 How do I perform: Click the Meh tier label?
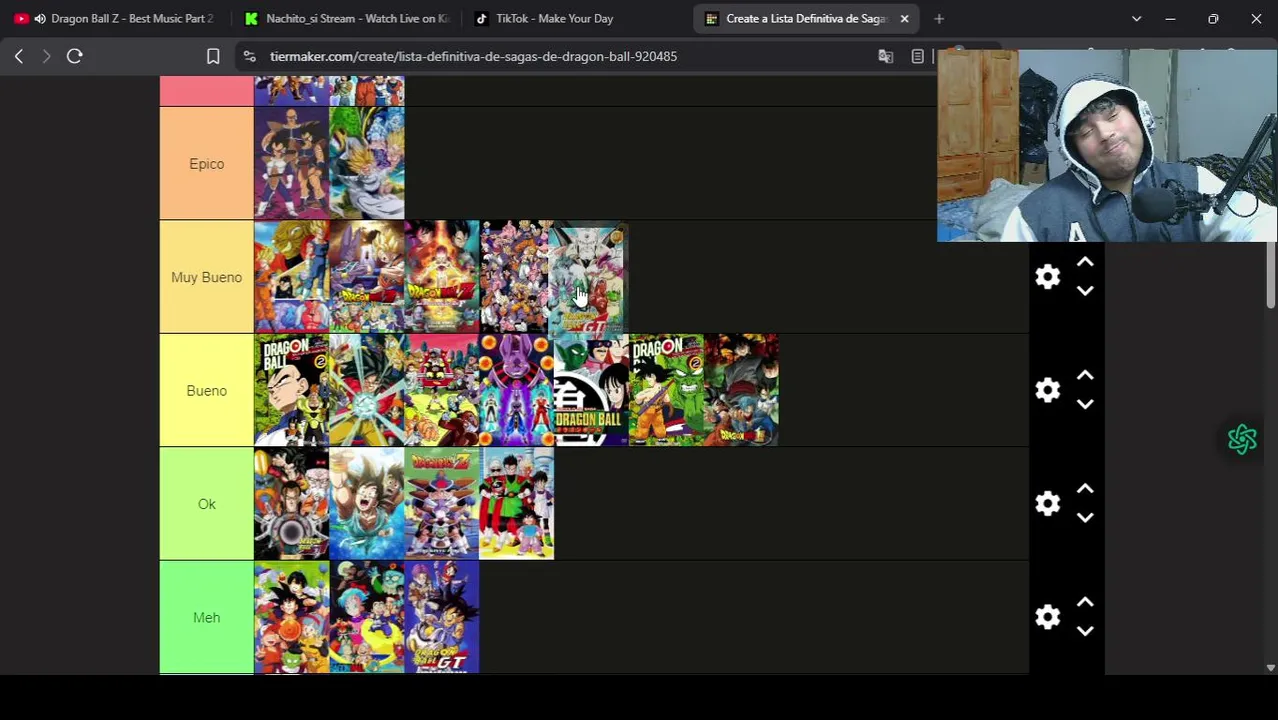[207, 618]
